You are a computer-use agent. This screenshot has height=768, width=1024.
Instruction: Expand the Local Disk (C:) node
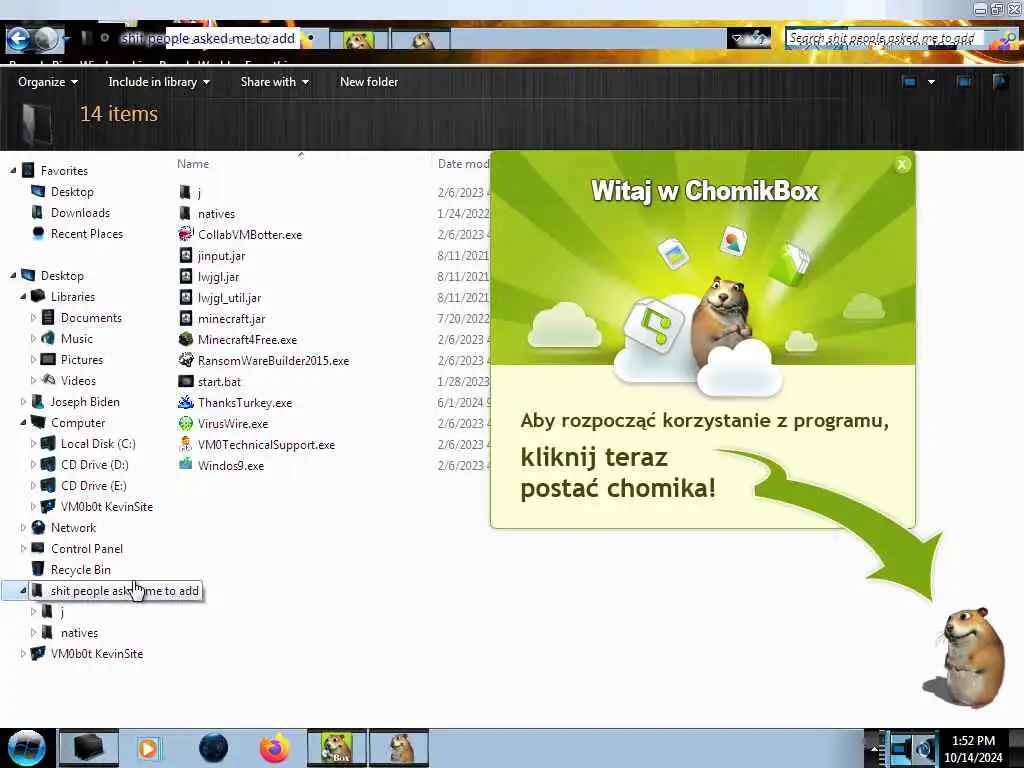tap(33, 443)
